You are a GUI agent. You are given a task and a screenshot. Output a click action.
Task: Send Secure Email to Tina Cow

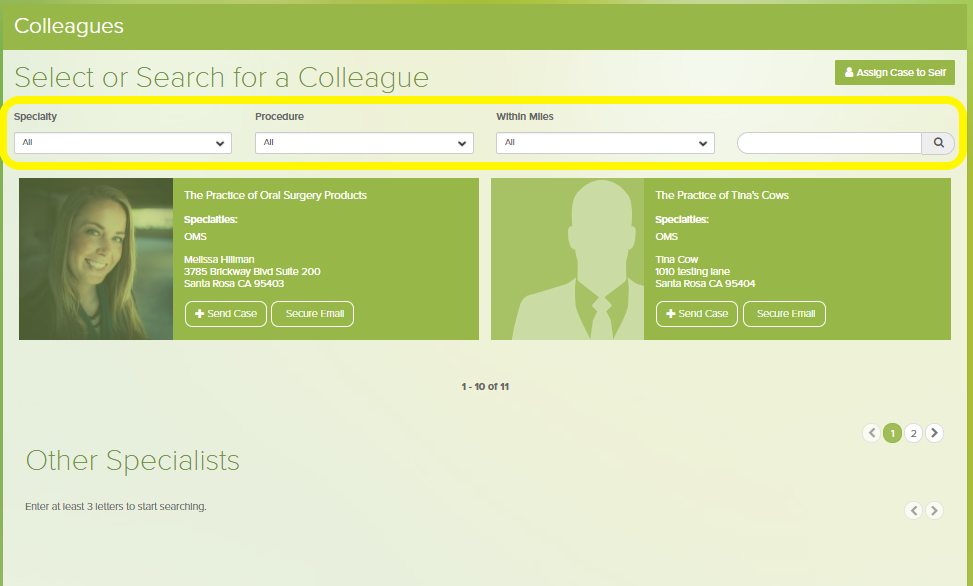(x=785, y=314)
